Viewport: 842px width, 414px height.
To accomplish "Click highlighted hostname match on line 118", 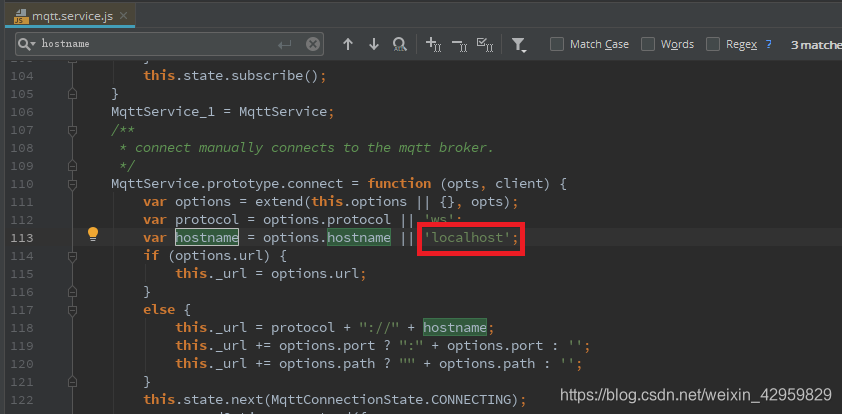I will pos(454,327).
